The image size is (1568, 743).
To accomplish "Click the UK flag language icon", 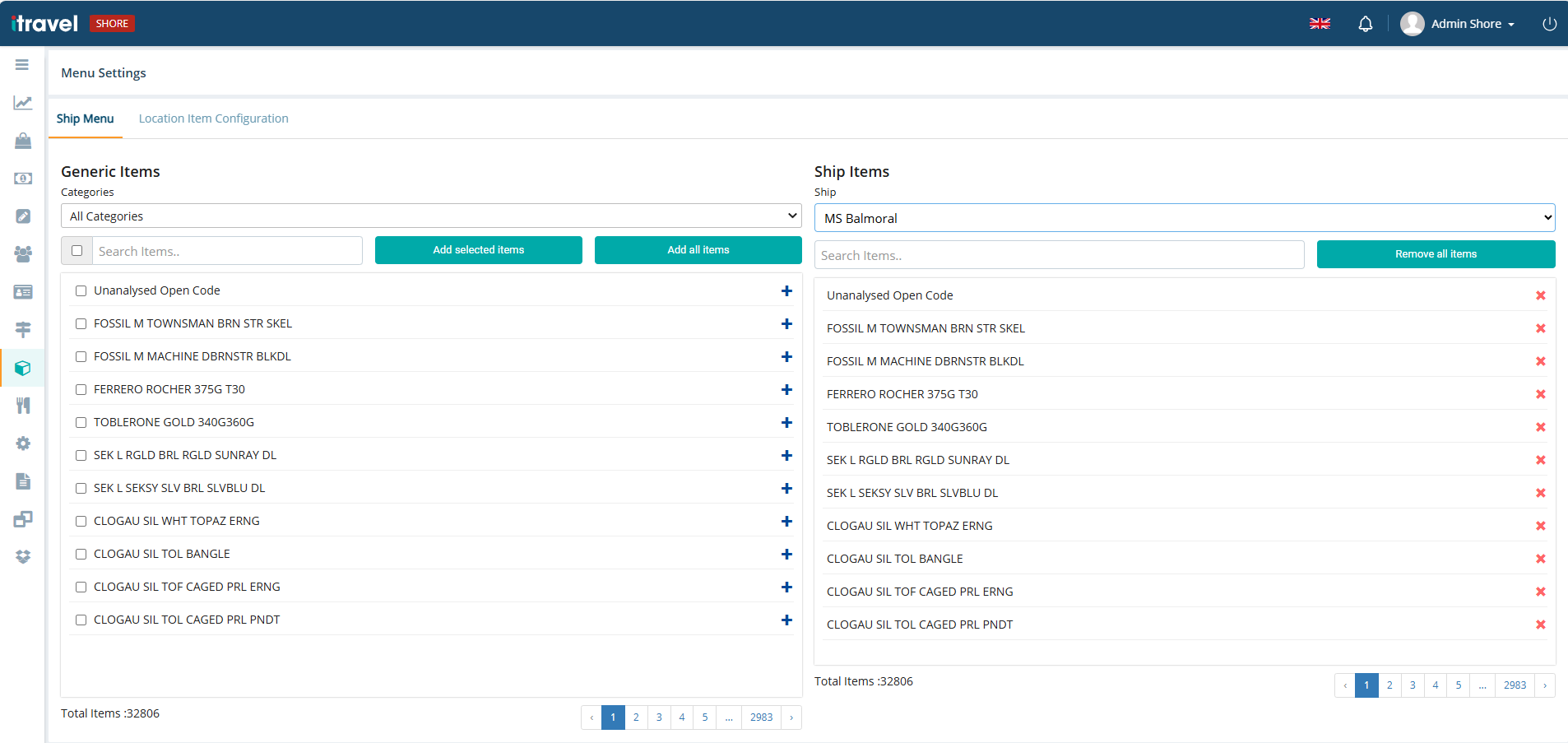I will pos(1320,24).
